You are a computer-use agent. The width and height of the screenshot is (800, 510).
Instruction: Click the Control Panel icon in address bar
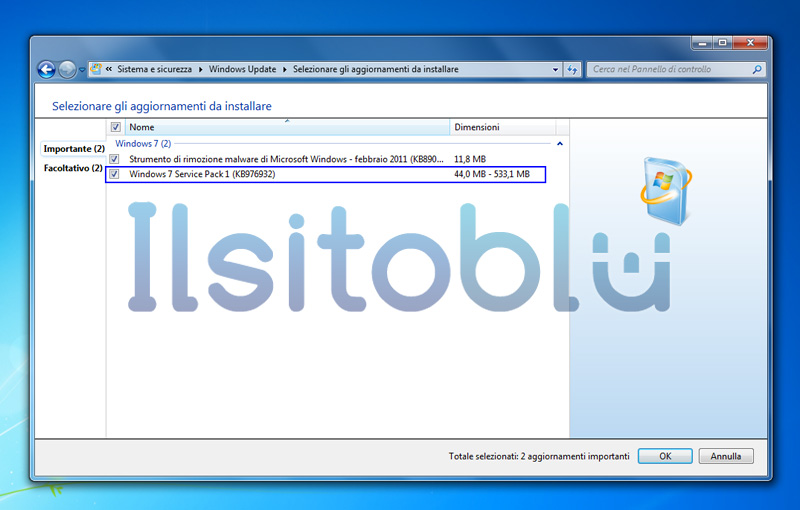[96, 70]
